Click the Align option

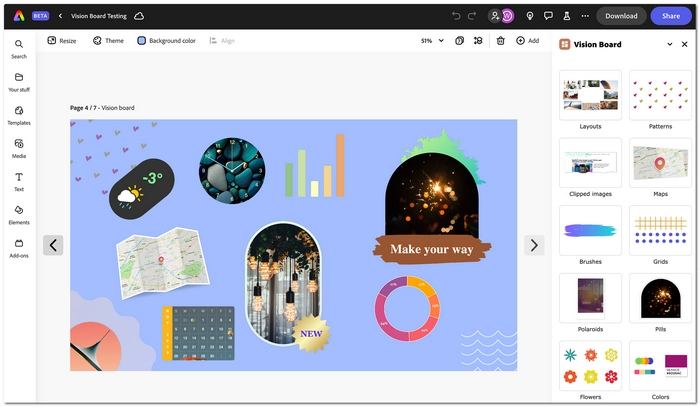pyautogui.click(x=222, y=41)
